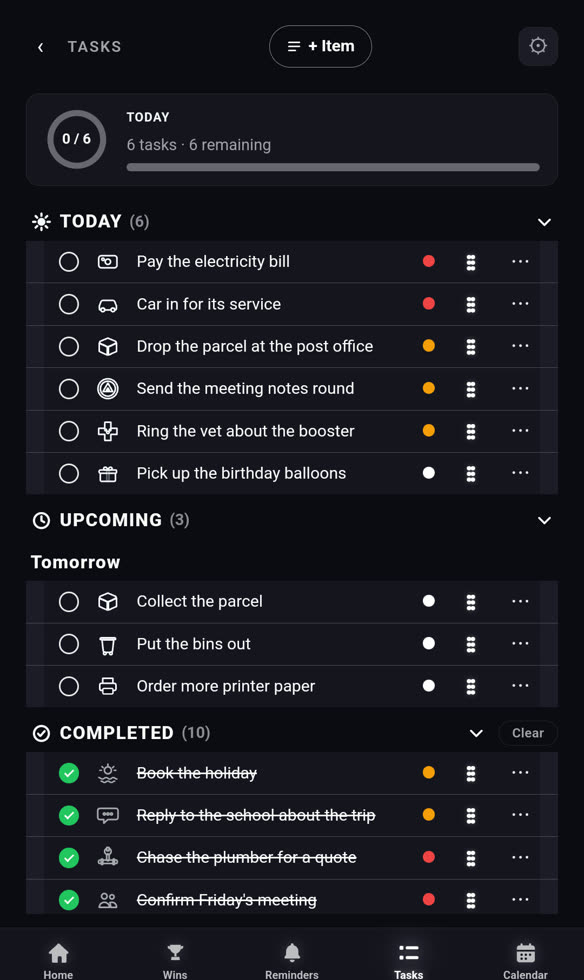Click the parcel box icon beside Collect the parcel
The image size is (584, 980).
[108, 601]
